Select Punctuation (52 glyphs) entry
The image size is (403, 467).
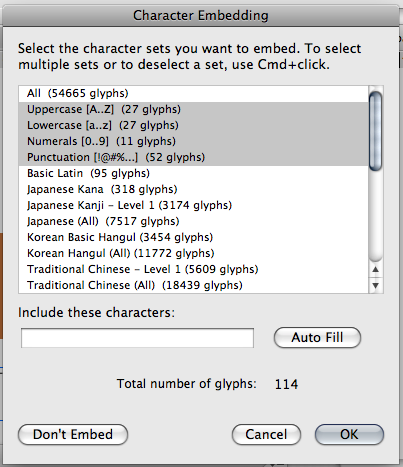194,157
